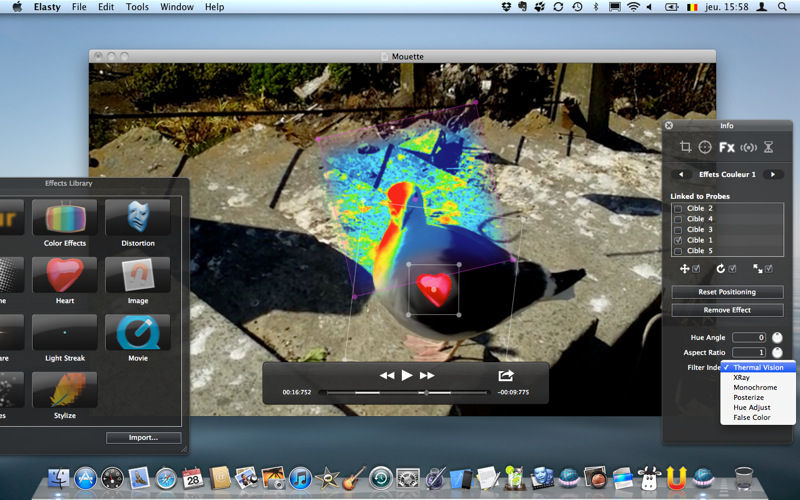Switch to the Fx effects tab
Screen dimensions: 800x500
(x=727, y=147)
